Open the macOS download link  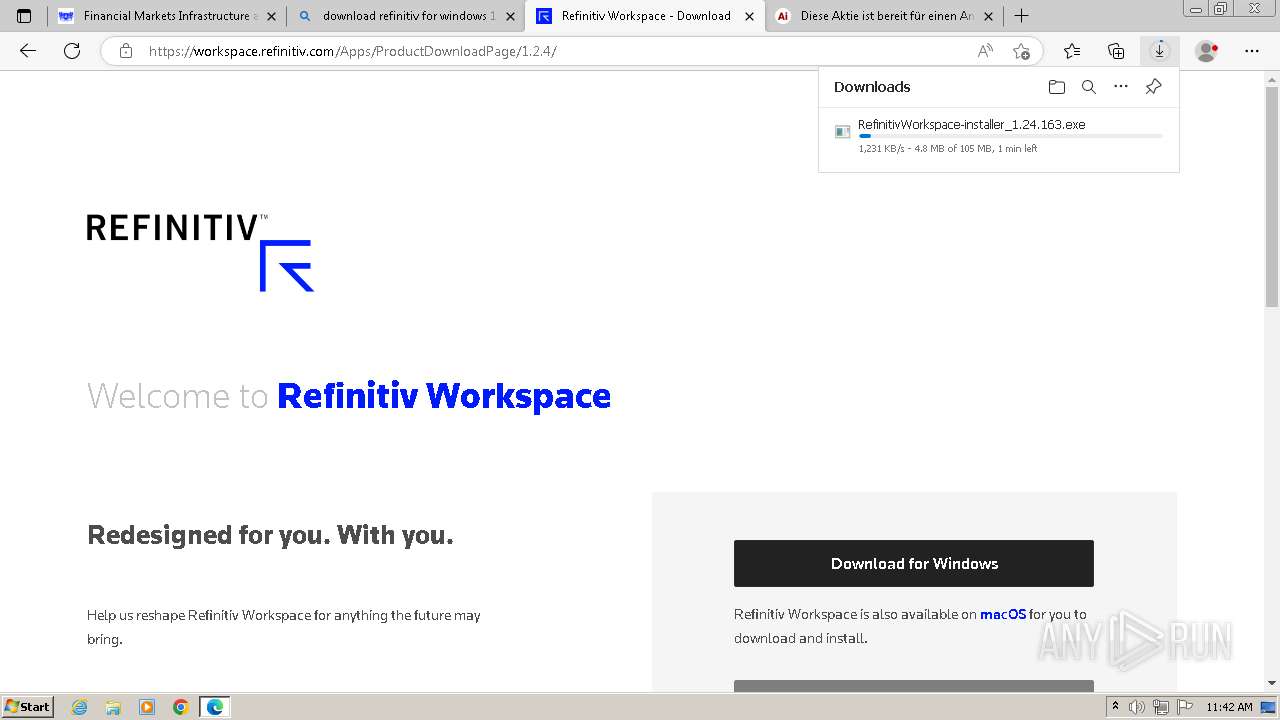tap(1003, 615)
